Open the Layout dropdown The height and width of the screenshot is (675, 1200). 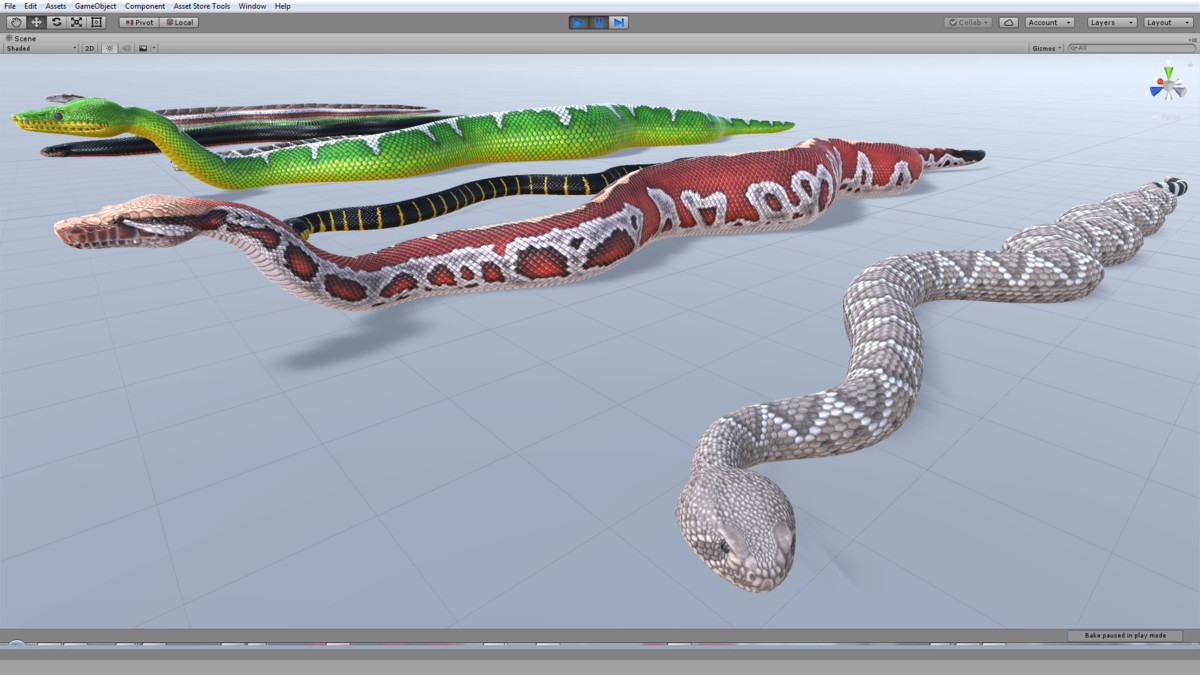pyautogui.click(x=1166, y=22)
